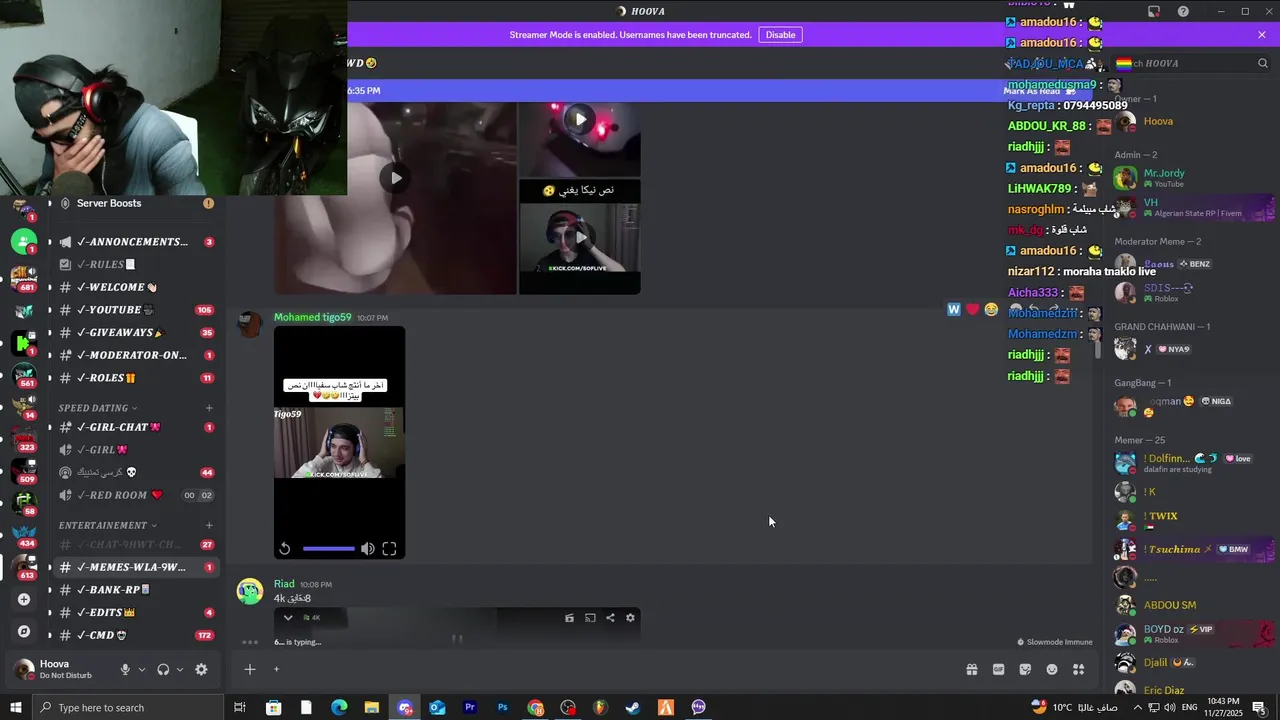This screenshot has height=720, width=1280.
Task: Add the red heart reaction
Action: 972,310
